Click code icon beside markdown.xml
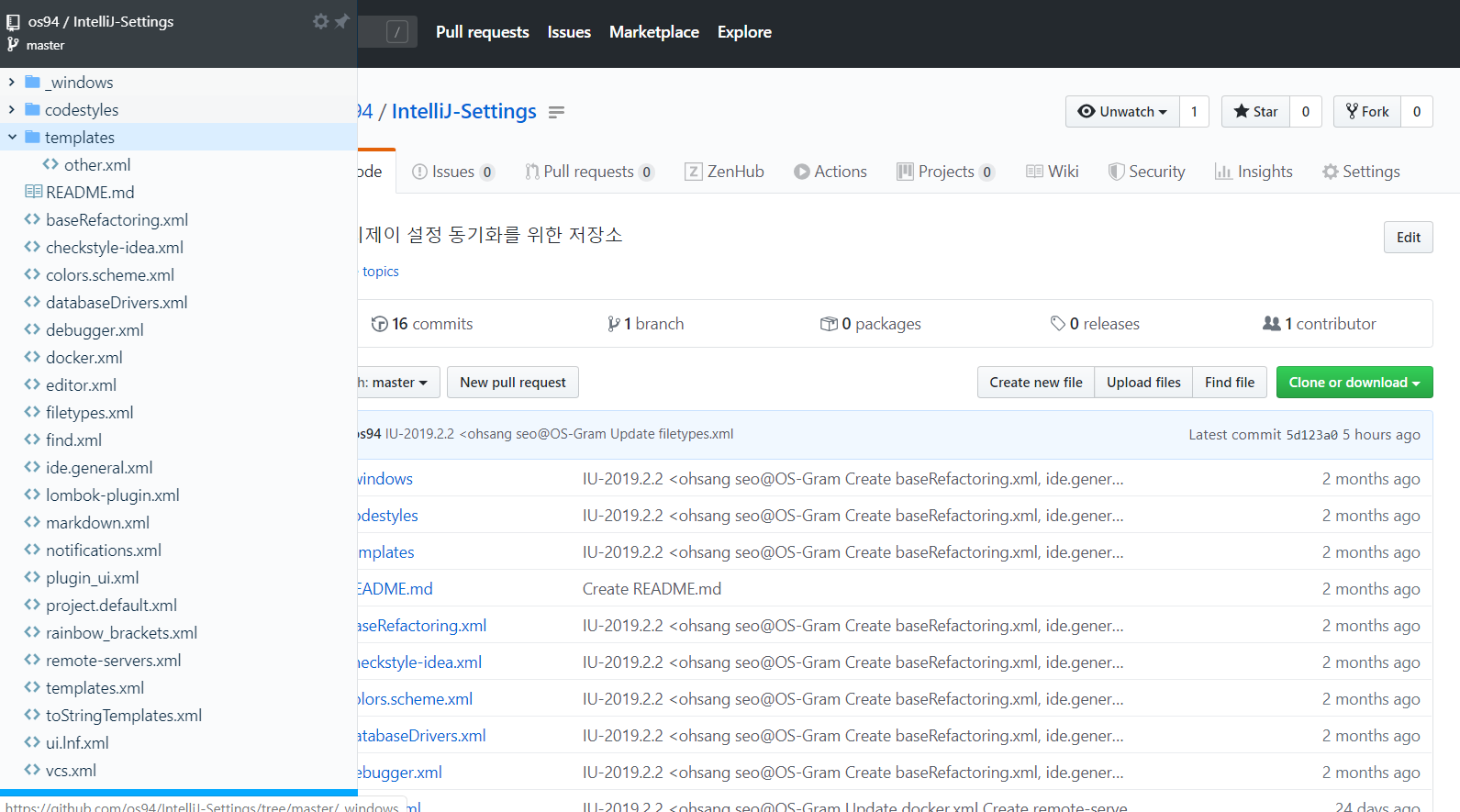Screen dimensions: 1460x812 pyautogui.click(x=32, y=522)
